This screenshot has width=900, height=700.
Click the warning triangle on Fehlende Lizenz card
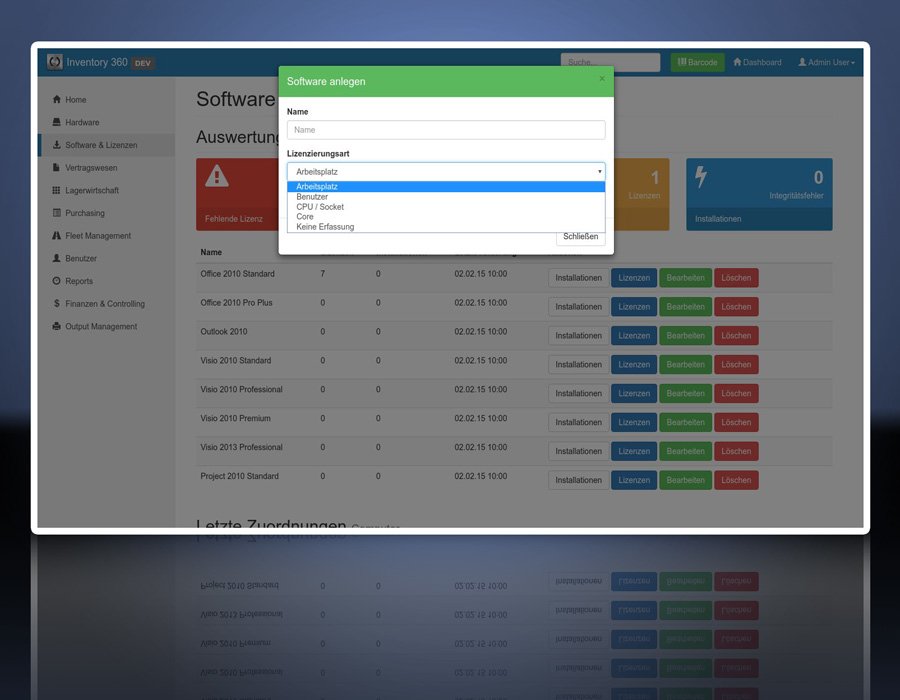(217, 176)
